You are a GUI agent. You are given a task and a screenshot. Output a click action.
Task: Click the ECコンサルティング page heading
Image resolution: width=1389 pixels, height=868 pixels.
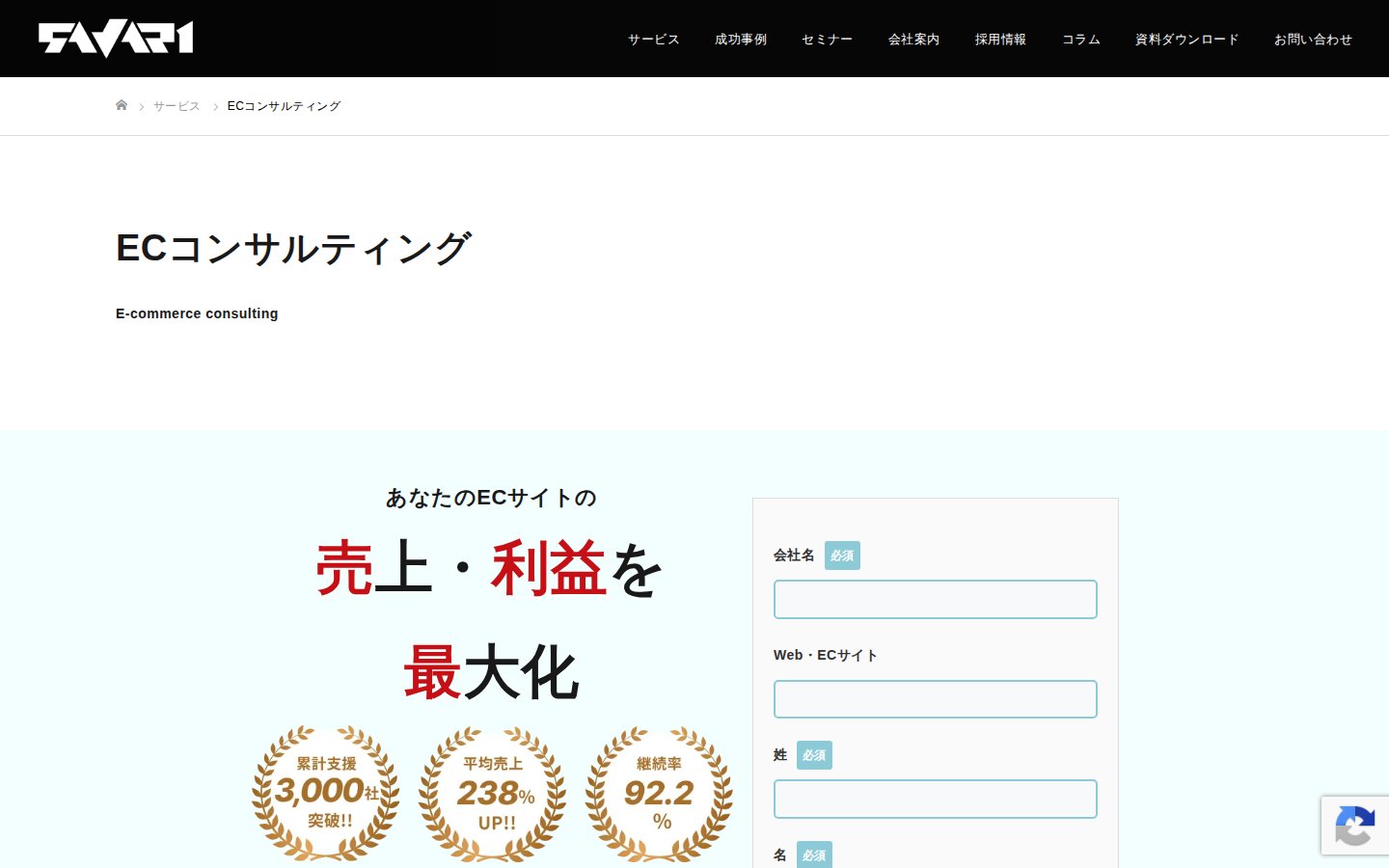point(293,249)
